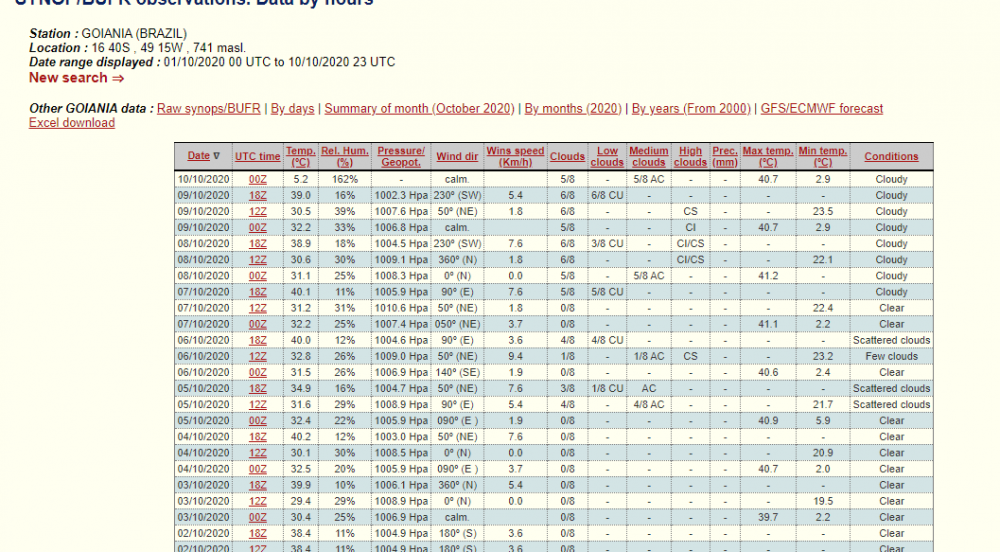Screen dimensions: 1000x552
Task: Open Summary of month (October 2020)
Action: tap(420, 108)
